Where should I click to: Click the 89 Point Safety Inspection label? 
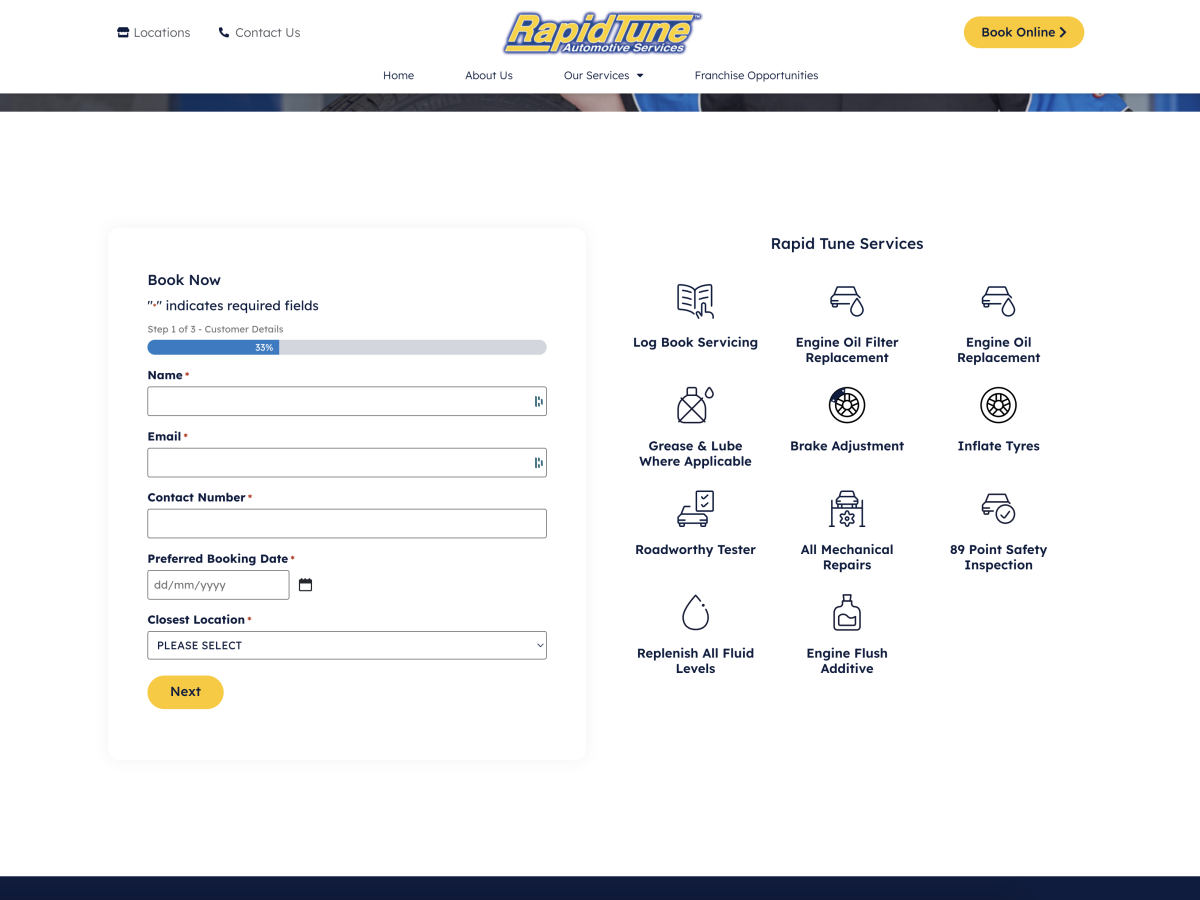coord(998,557)
